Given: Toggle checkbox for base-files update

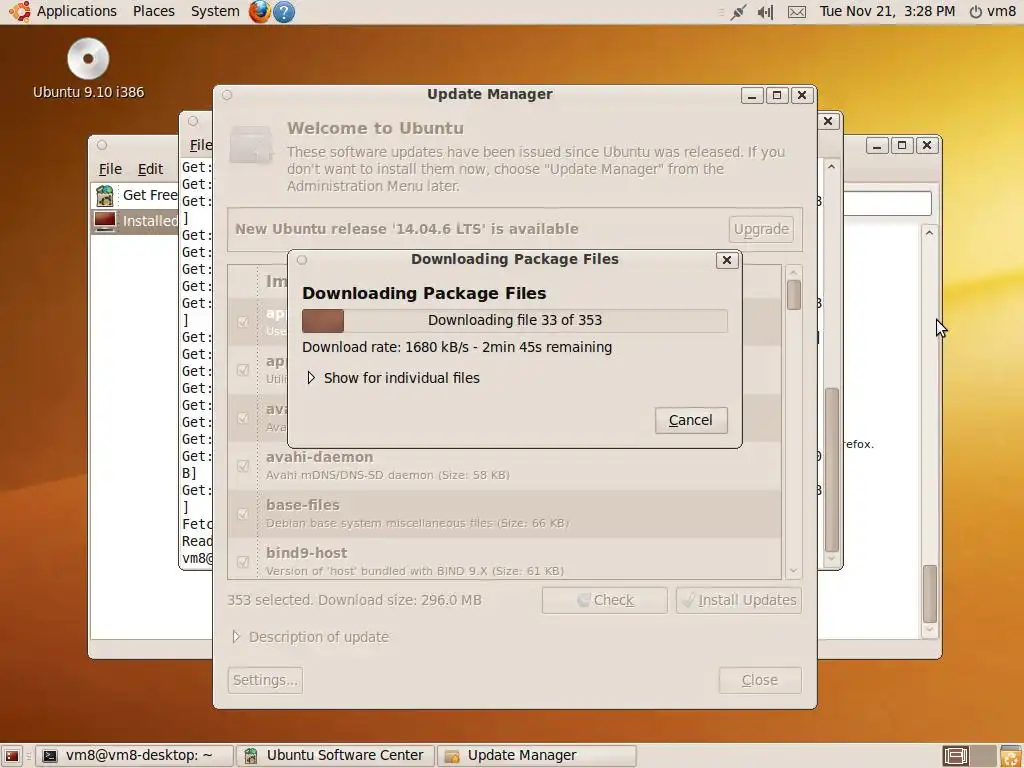Looking at the screenshot, I should tap(243, 514).
